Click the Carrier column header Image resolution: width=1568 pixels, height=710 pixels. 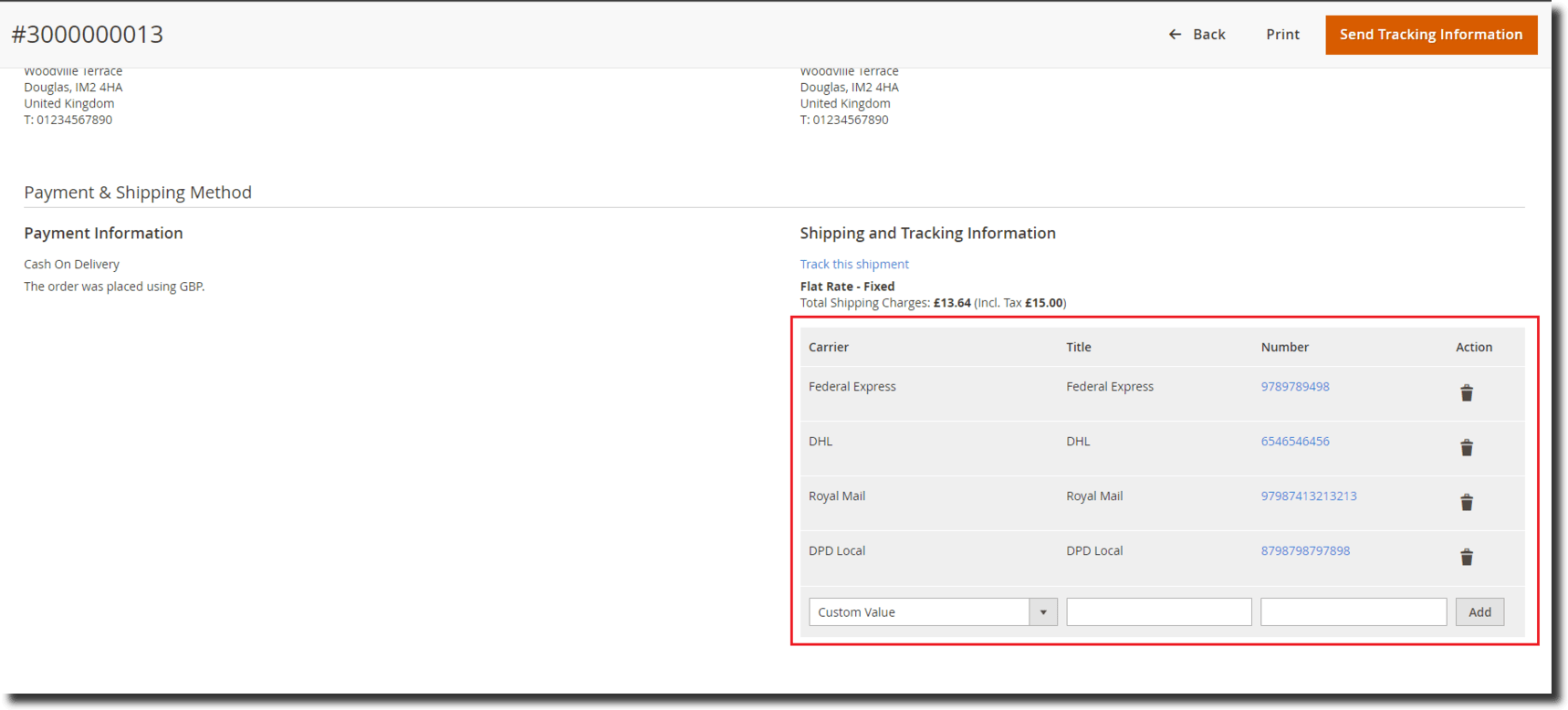click(828, 348)
